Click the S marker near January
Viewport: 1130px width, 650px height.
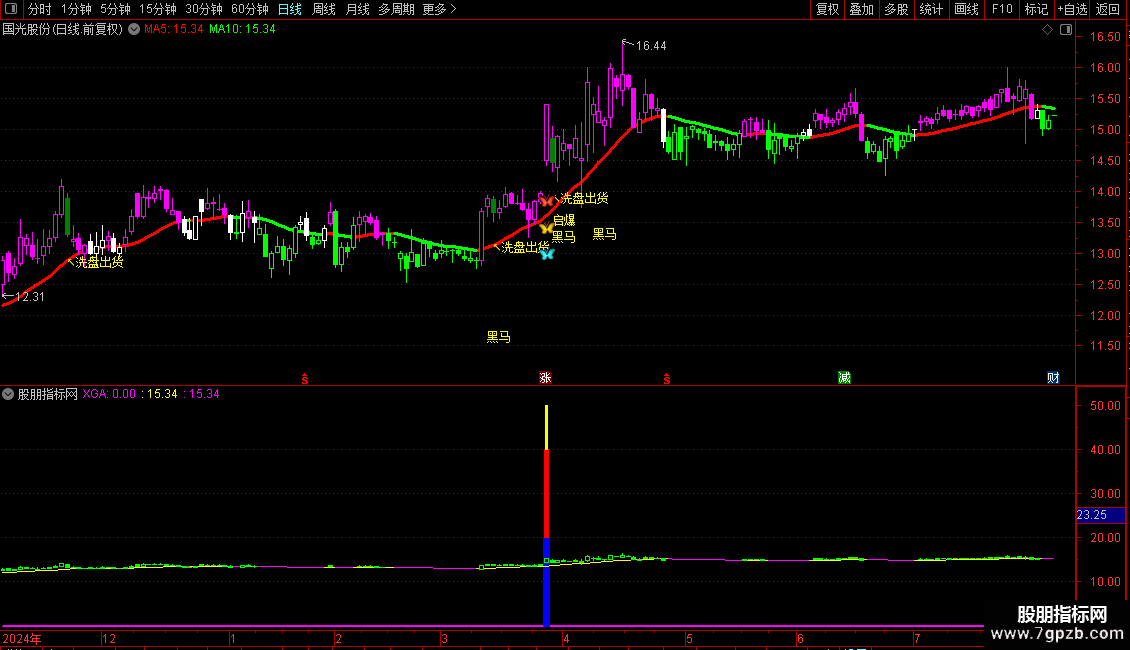[305, 379]
